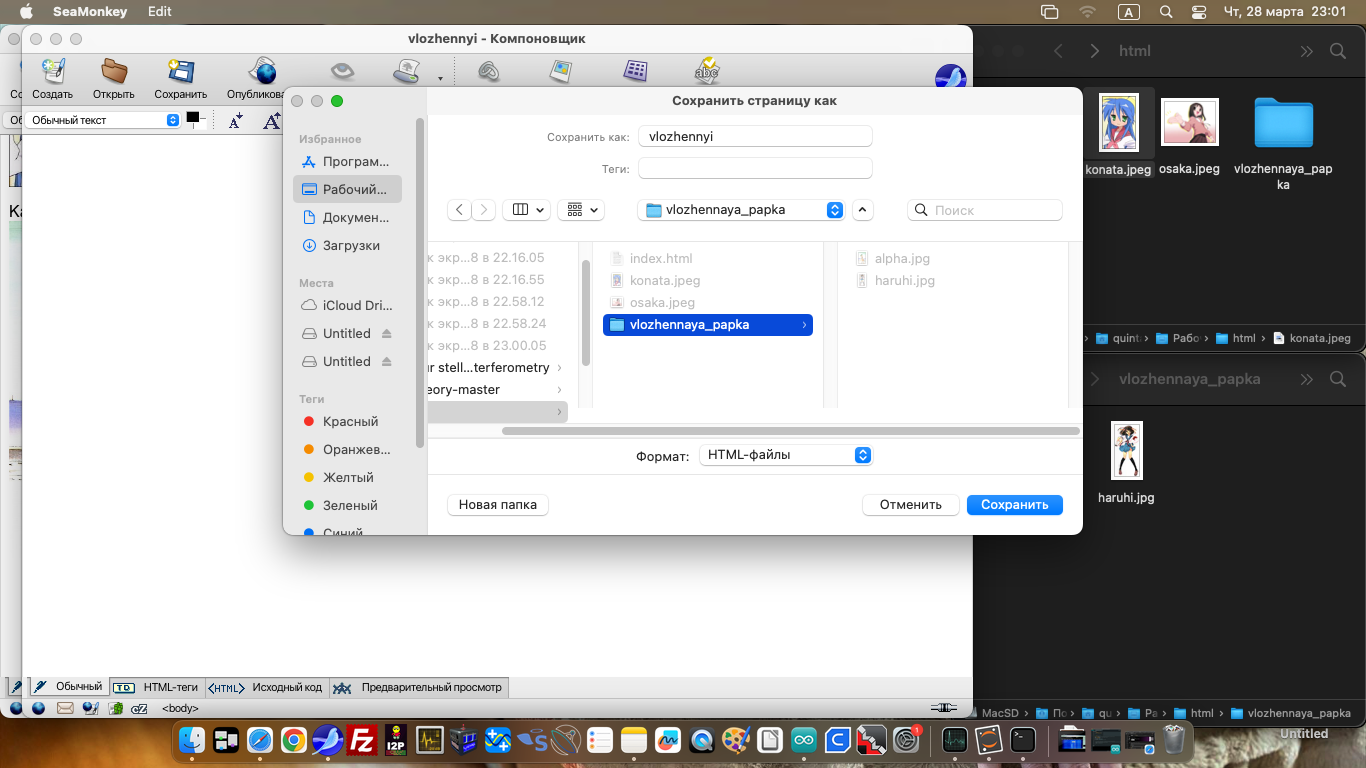Click the black text color swatch
The height and width of the screenshot is (768, 1366).
coord(193,118)
